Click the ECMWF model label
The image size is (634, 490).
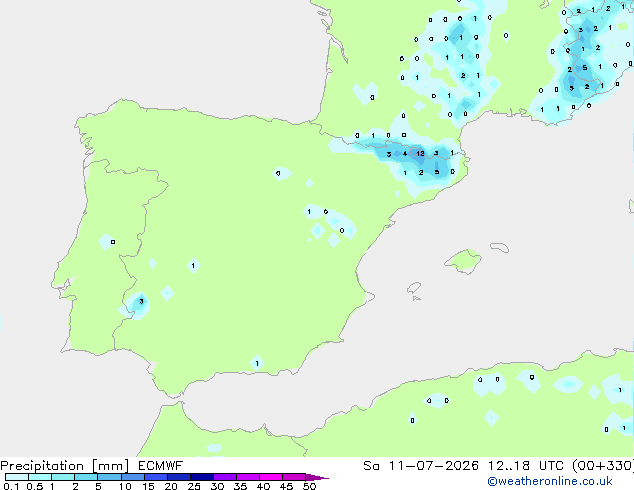click(x=161, y=465)
